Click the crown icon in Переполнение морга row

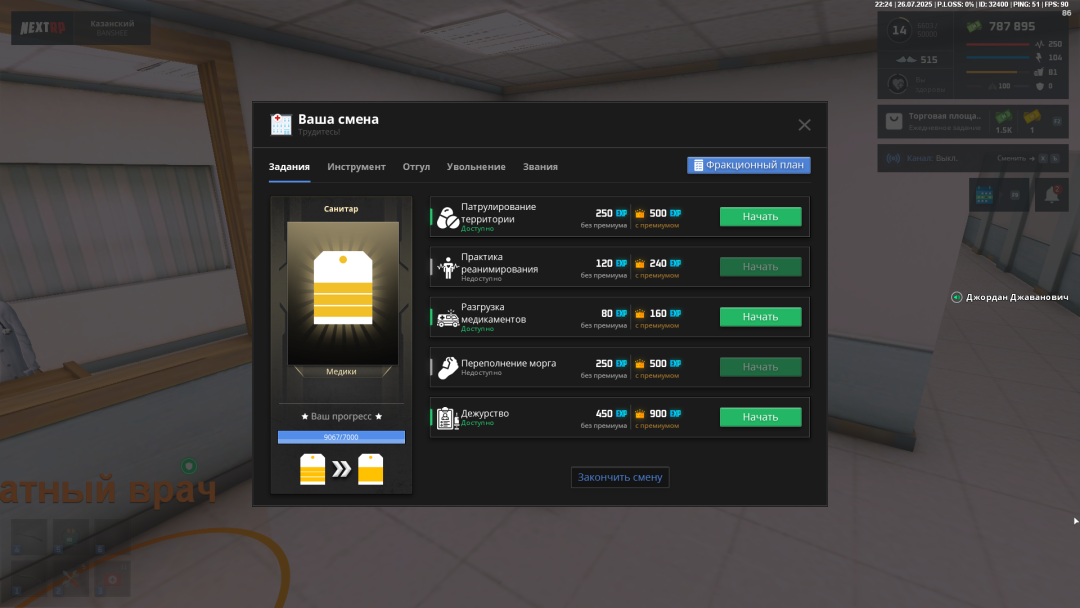coord(640,364)
